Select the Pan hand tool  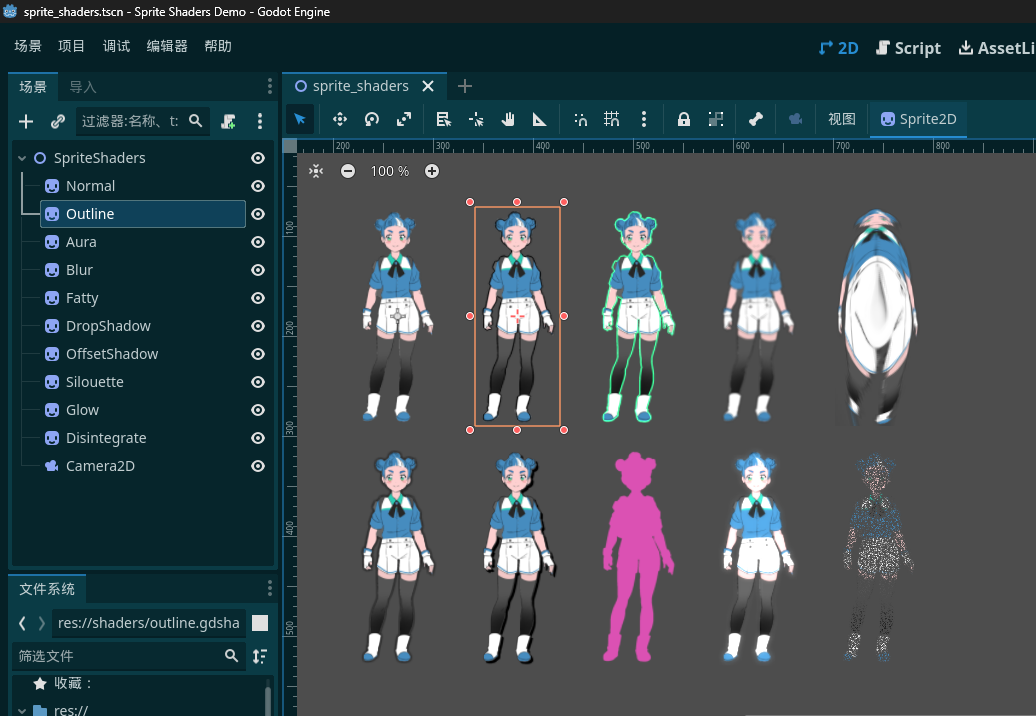(508, 119)
